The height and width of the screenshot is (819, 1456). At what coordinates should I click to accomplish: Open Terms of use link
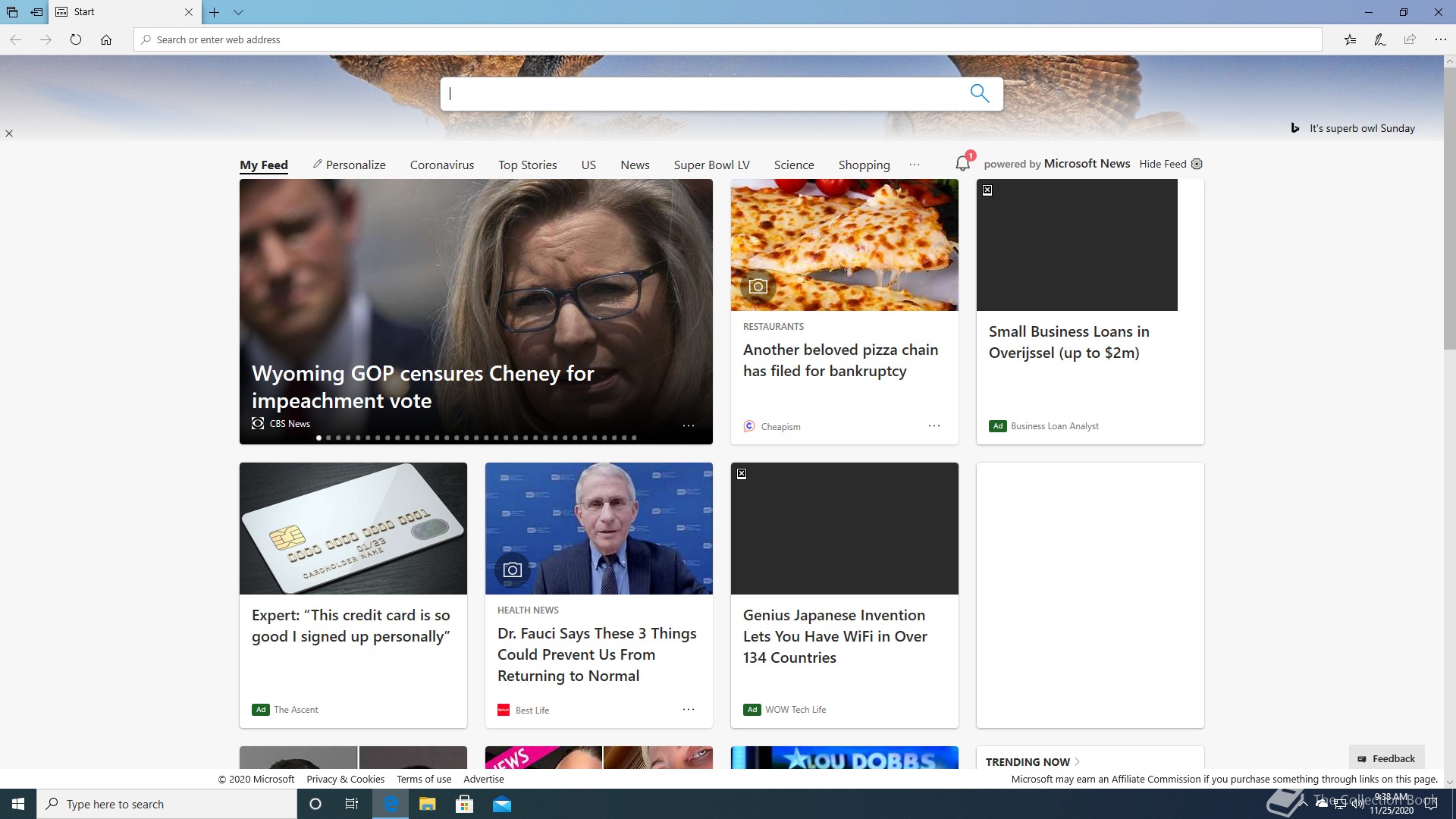point(423,779)
